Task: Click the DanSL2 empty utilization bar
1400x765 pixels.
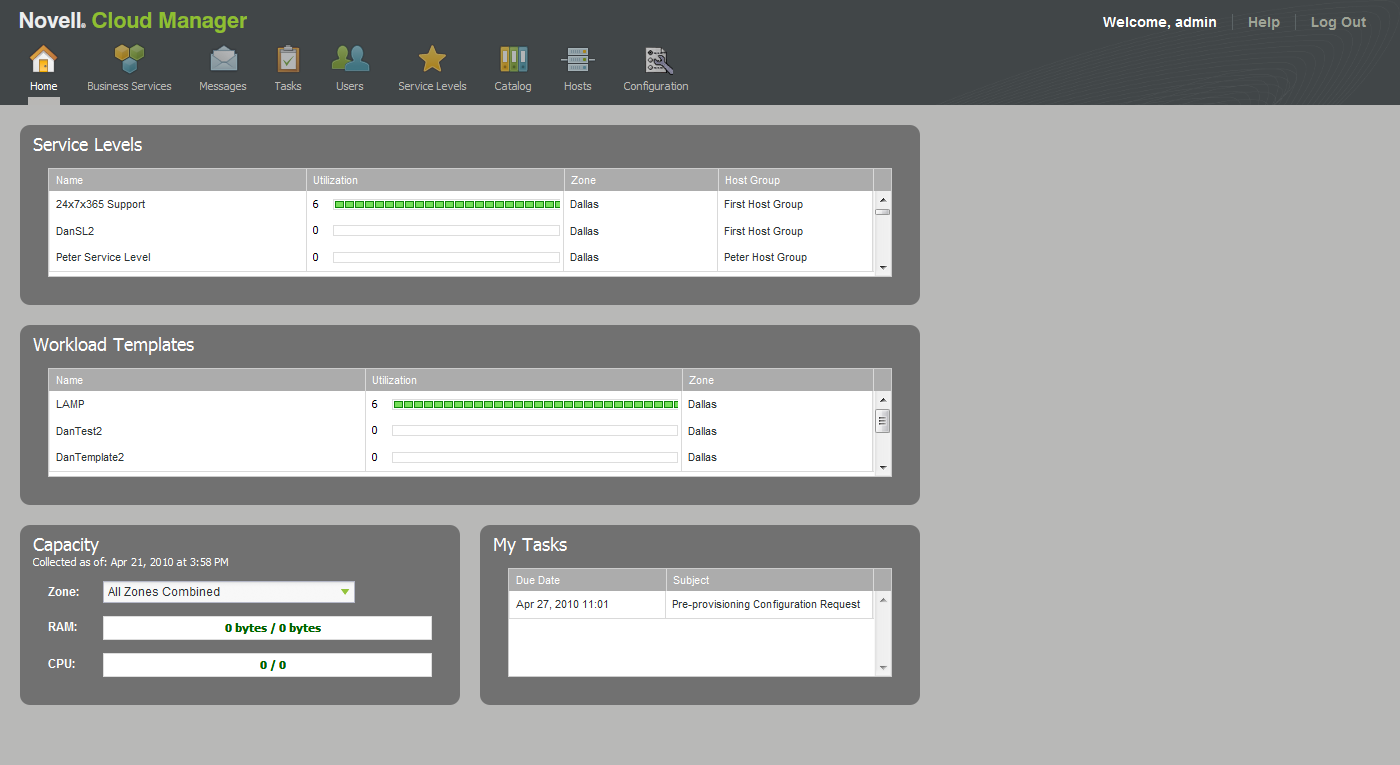Action: [446, 231]
